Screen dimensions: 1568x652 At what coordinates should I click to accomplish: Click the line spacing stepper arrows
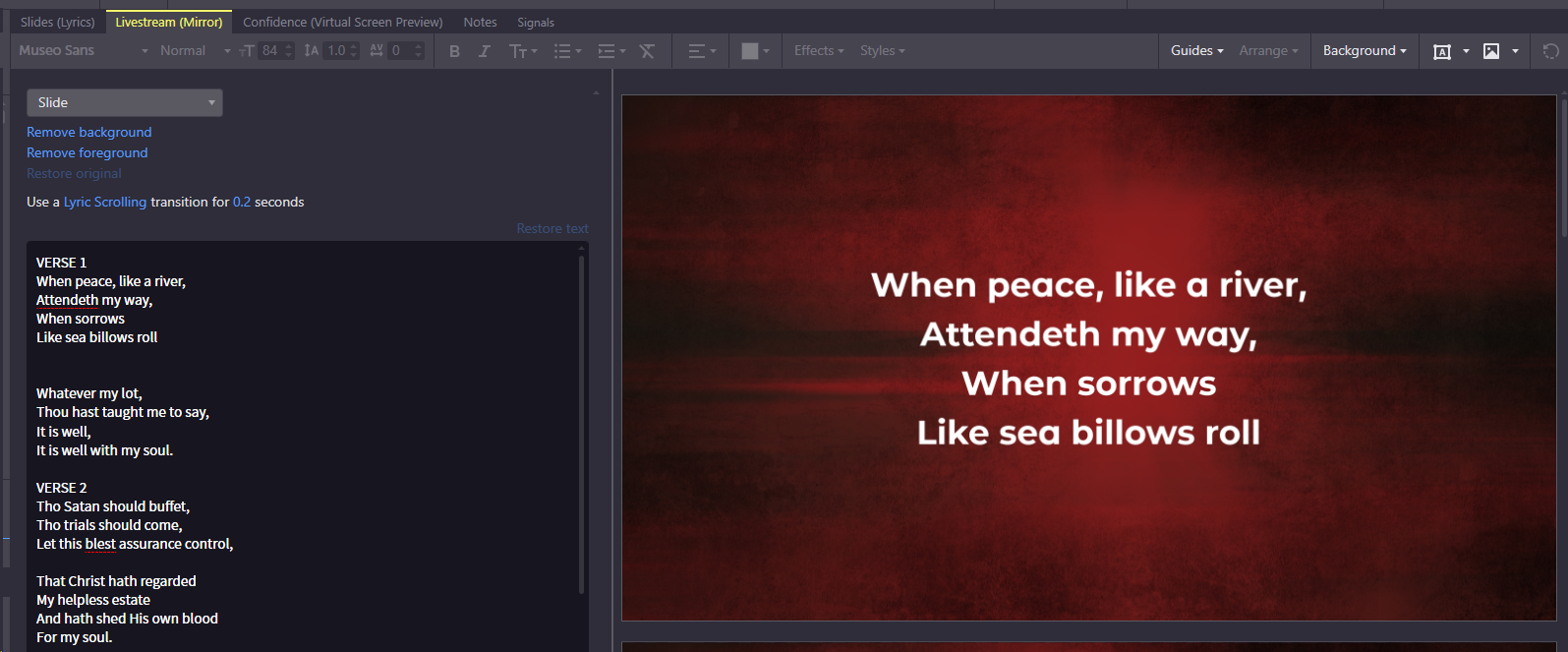pos(354,51)
